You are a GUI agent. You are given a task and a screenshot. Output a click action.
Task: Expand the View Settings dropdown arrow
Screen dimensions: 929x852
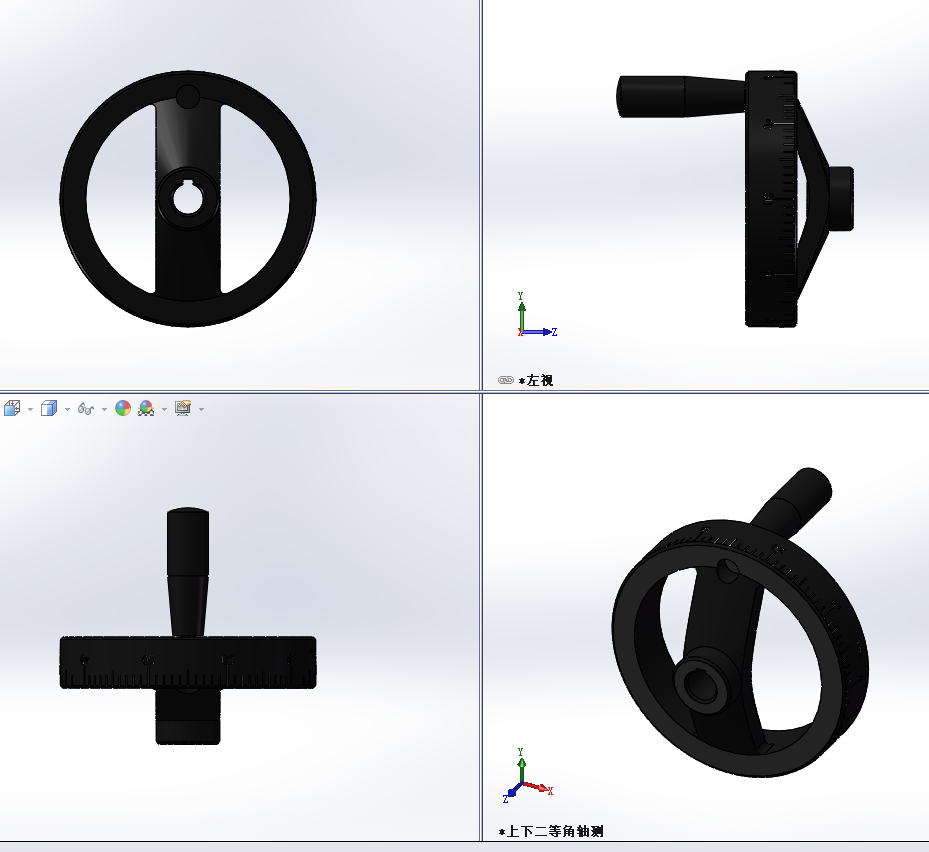point(201,409)
